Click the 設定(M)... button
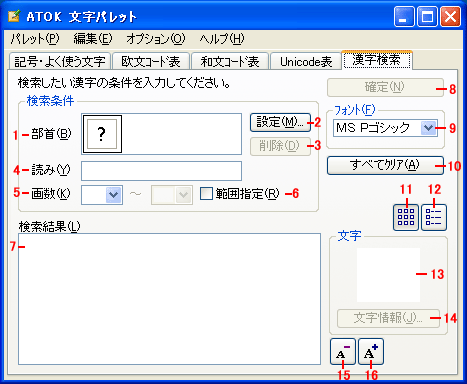The height and width of the screenshot is (384, 467). tap(280, 122)
